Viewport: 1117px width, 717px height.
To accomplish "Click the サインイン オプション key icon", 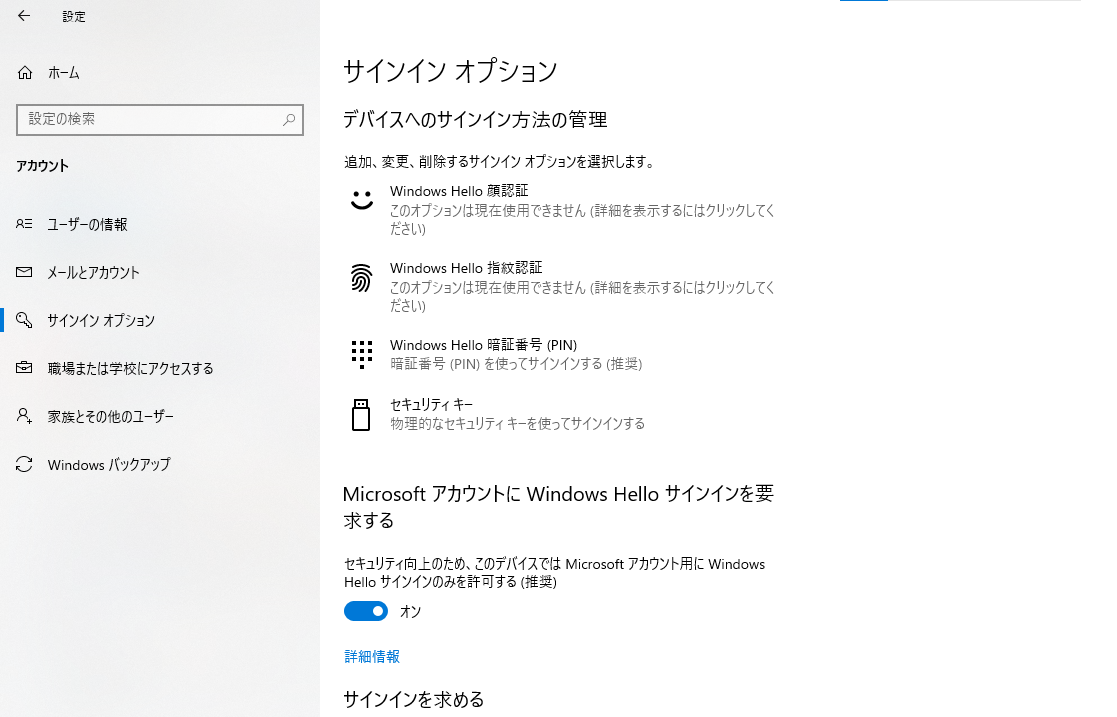I will click(x=24, y=320).
